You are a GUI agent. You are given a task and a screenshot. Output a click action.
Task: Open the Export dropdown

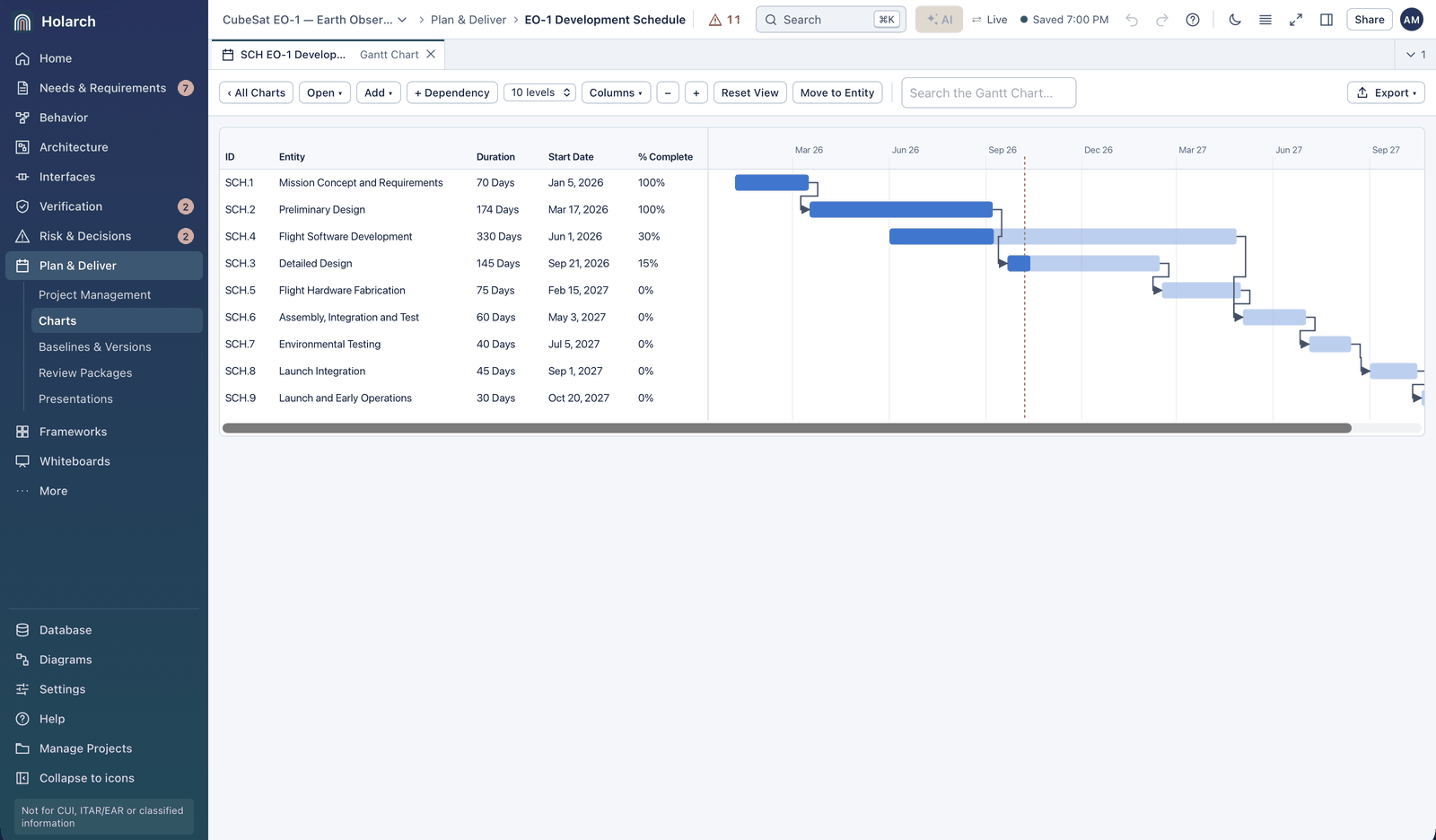tap(1386, 92)
